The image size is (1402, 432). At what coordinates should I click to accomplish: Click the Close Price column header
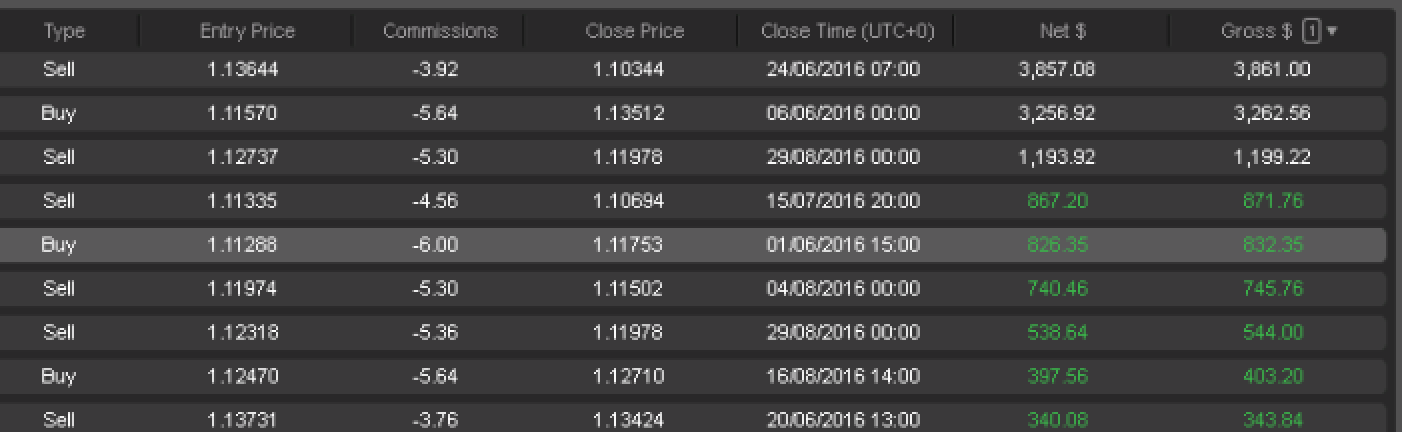634,31
